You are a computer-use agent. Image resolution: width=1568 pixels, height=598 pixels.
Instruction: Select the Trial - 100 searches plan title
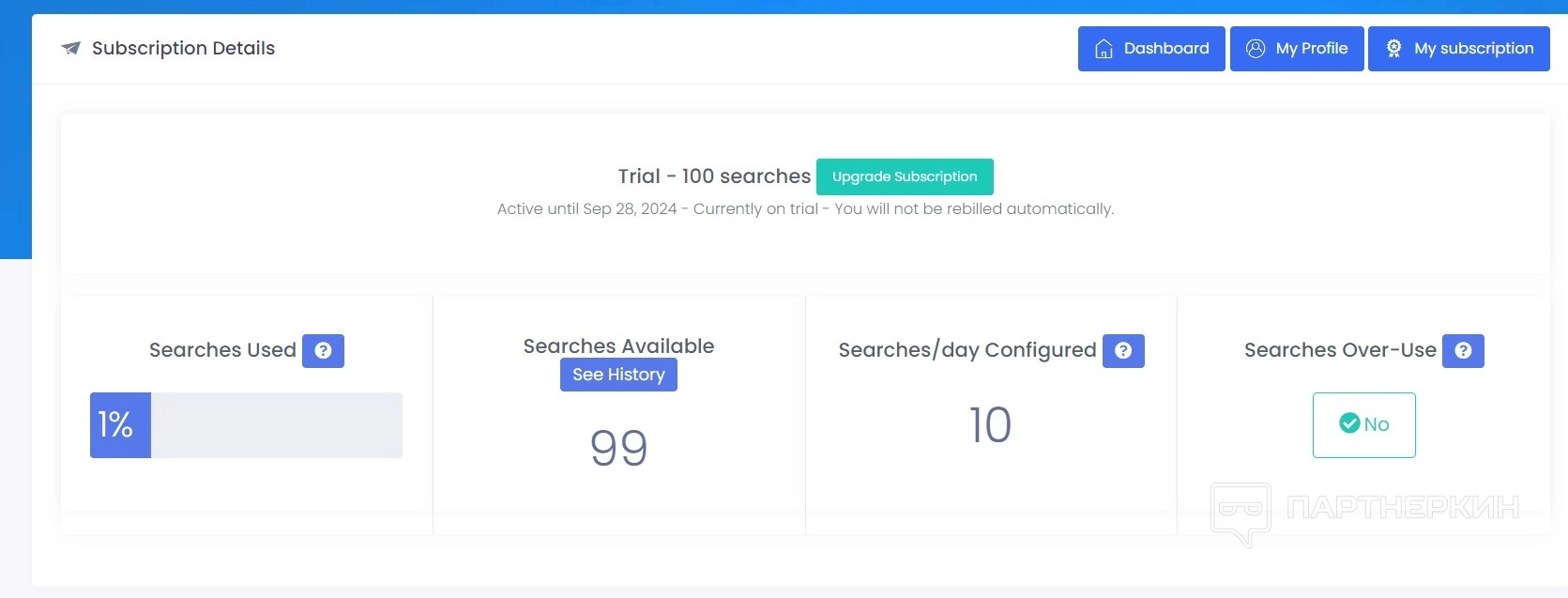714,176
